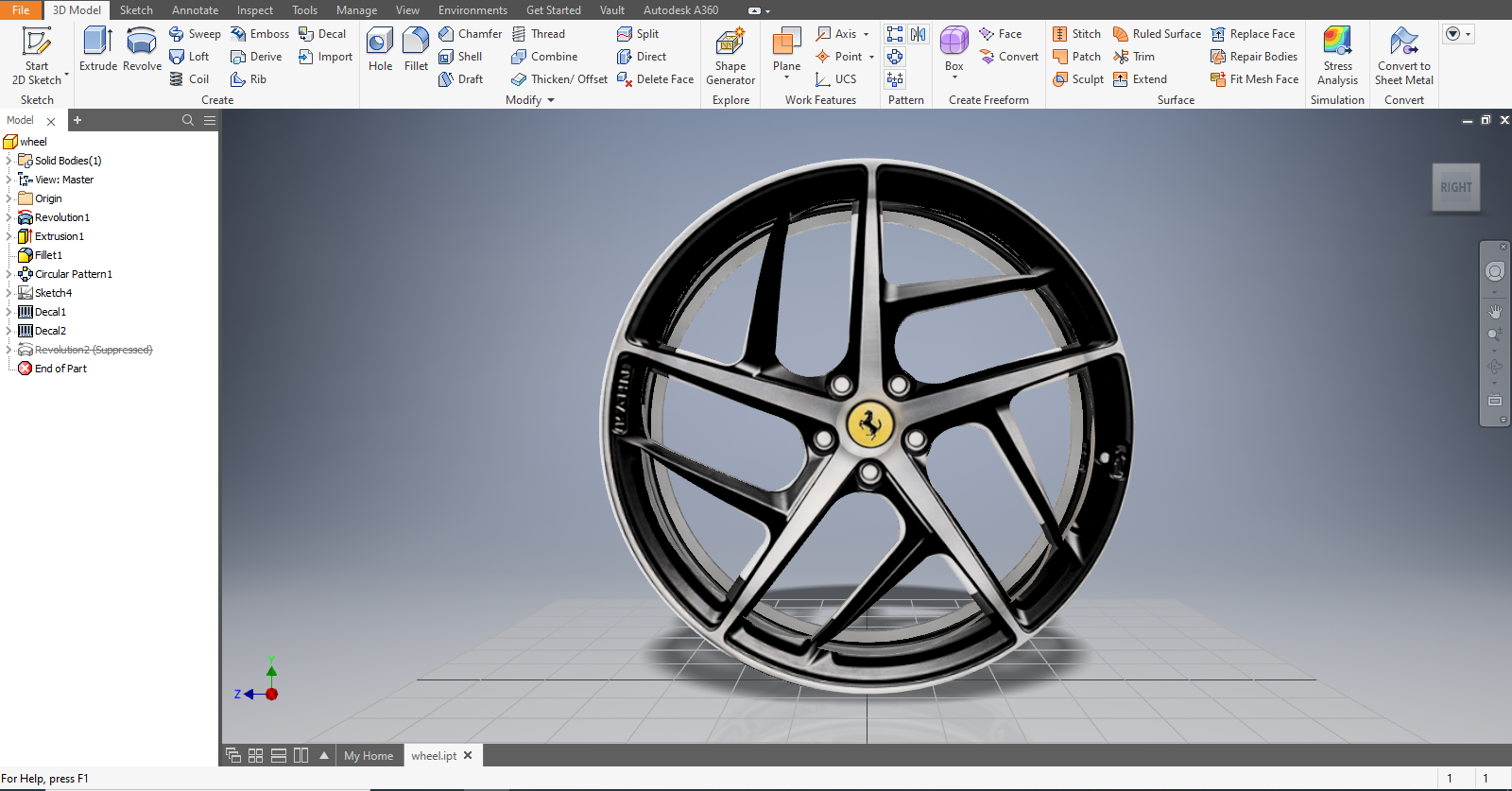This screenshot has width=1512, height=791.
Task: Apply the Chamfer tool
Action: tap(470, 34)
